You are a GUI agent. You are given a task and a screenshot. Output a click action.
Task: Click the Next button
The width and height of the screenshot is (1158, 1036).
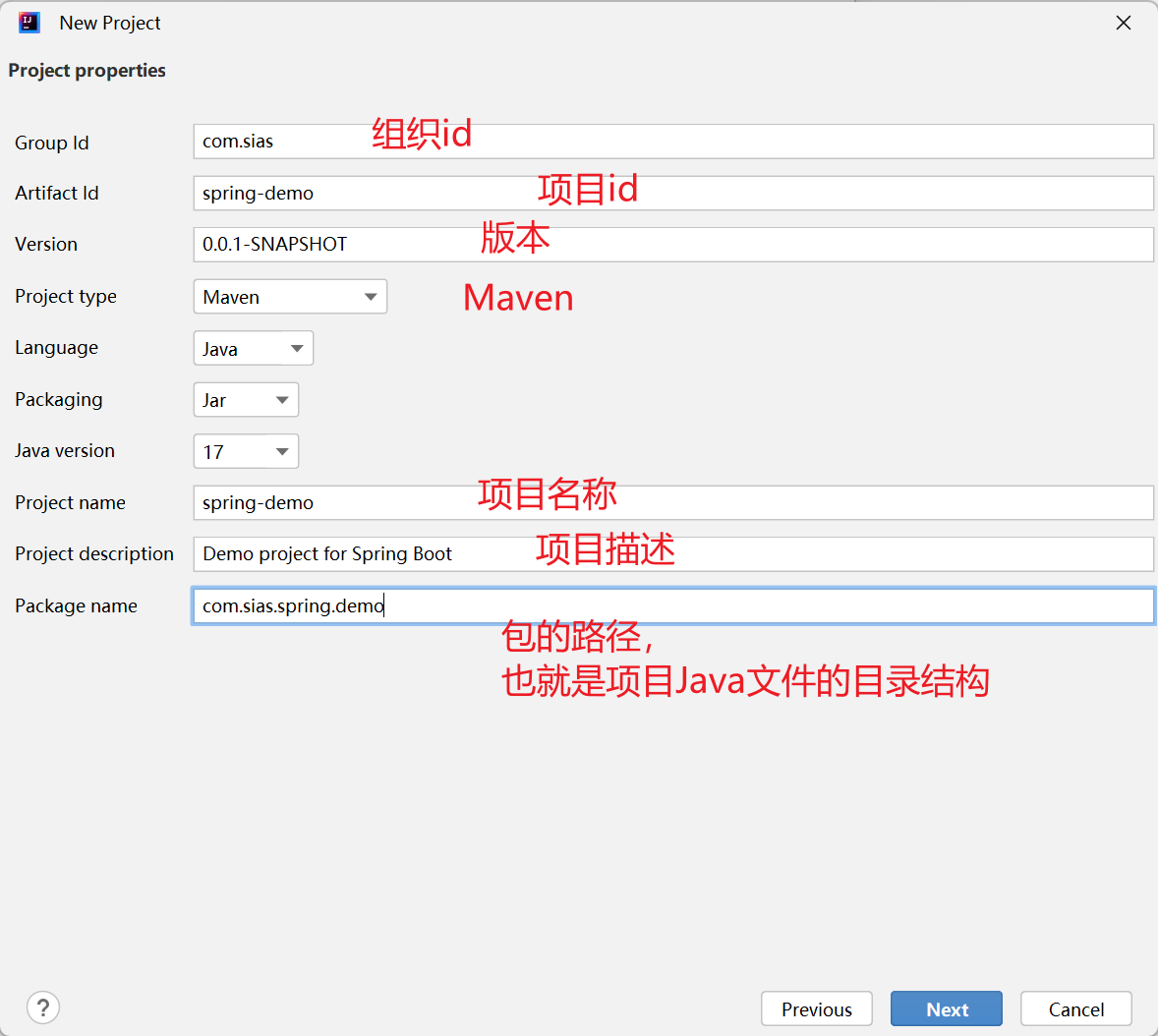coord(946,1008)
